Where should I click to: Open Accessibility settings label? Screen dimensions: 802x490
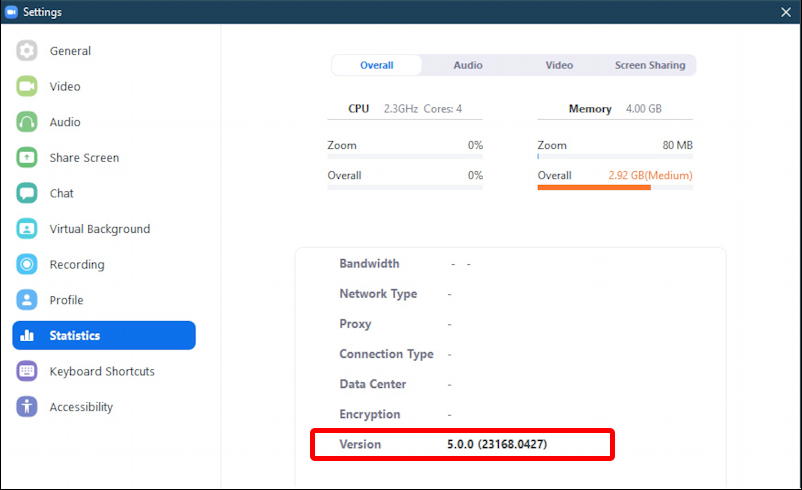81,407
